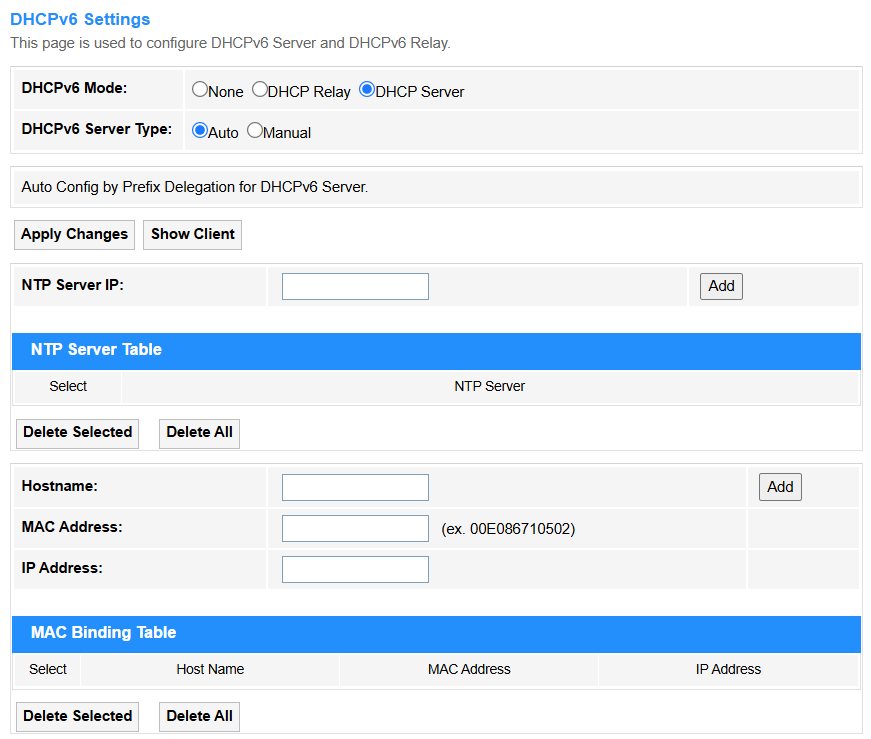Choose DHCP Relay mode option
This screenshot has height=739, width=871.
[x=259, y=89]
